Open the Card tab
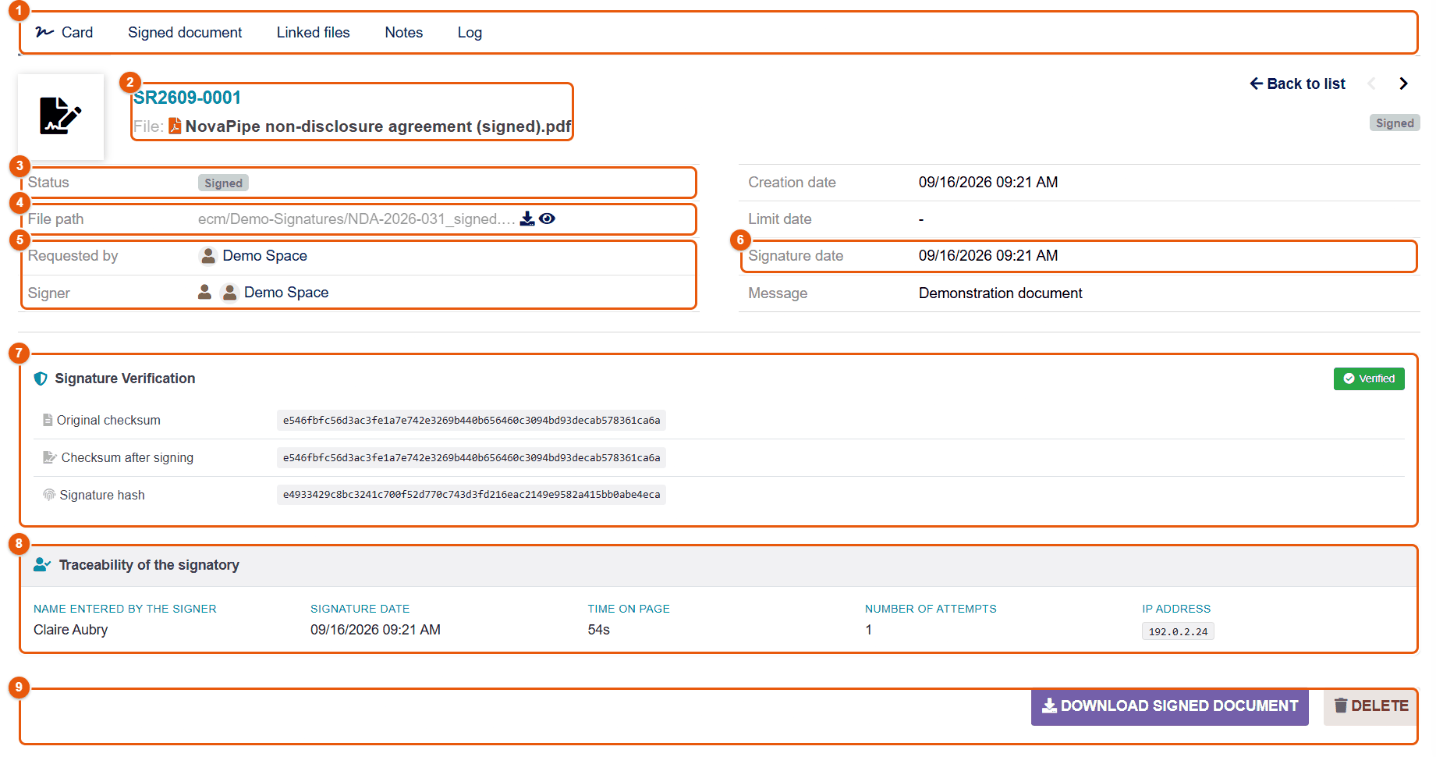Viewport: 1436px width, 757px height. point(64,32)
